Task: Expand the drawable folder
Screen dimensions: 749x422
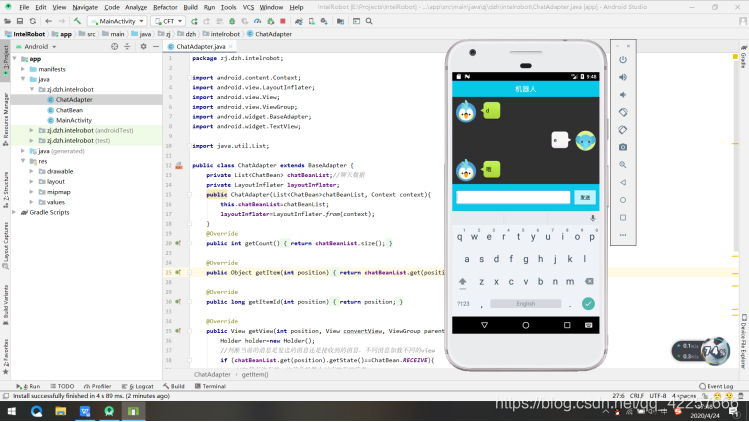Action: click(x=32, y=171)
